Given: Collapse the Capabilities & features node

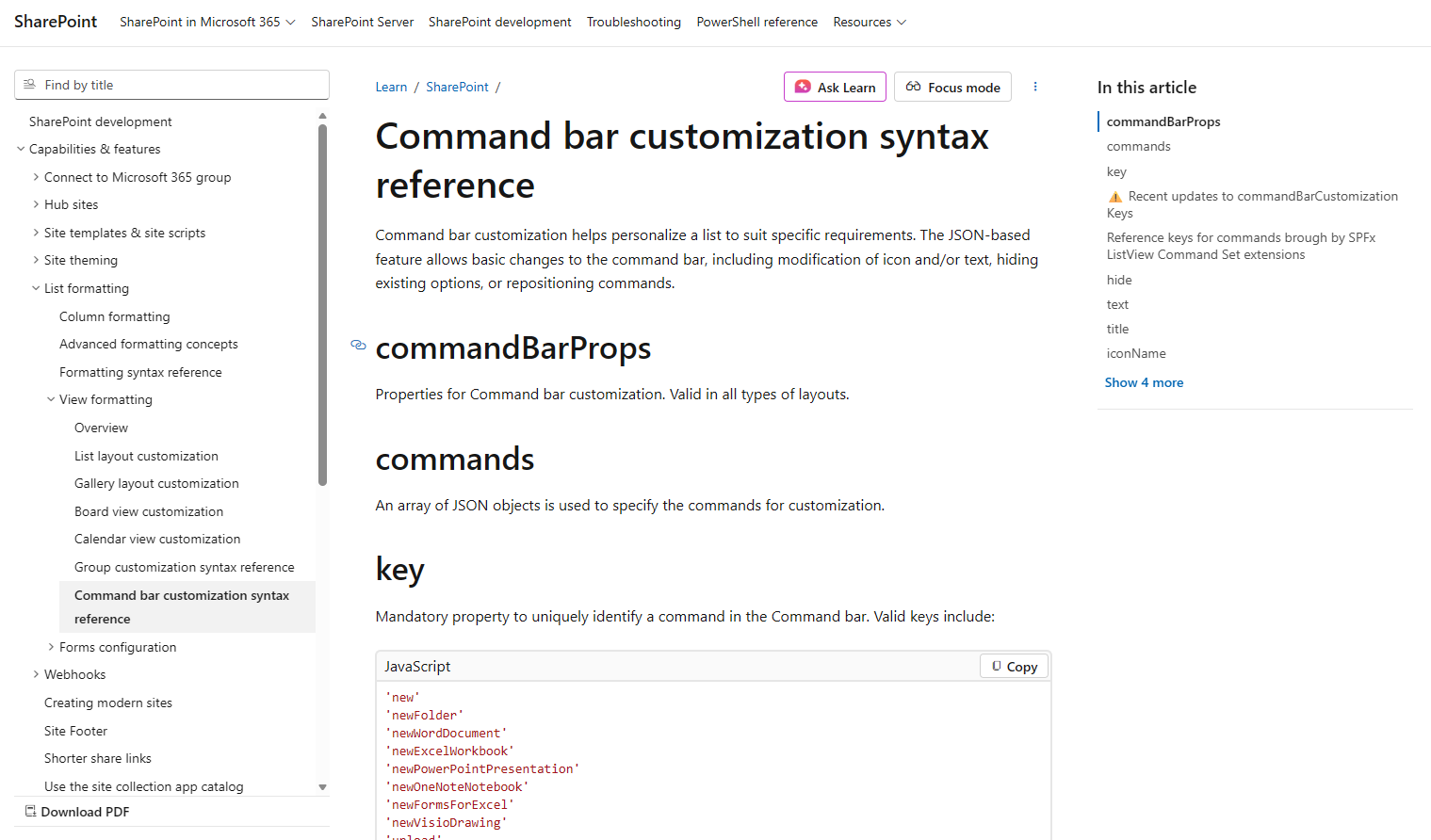Looking at the screenshot, I should click(x=21, y=149).
